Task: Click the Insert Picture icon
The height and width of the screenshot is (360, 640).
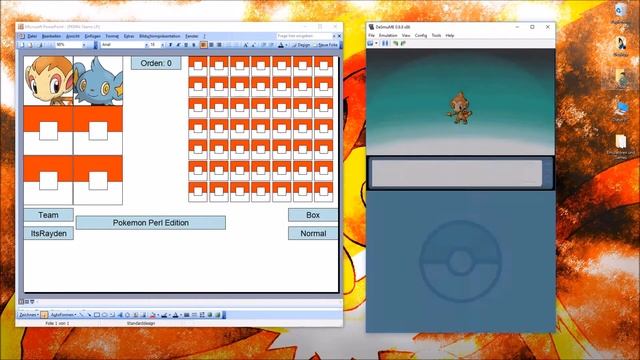Action: (143, 315)
